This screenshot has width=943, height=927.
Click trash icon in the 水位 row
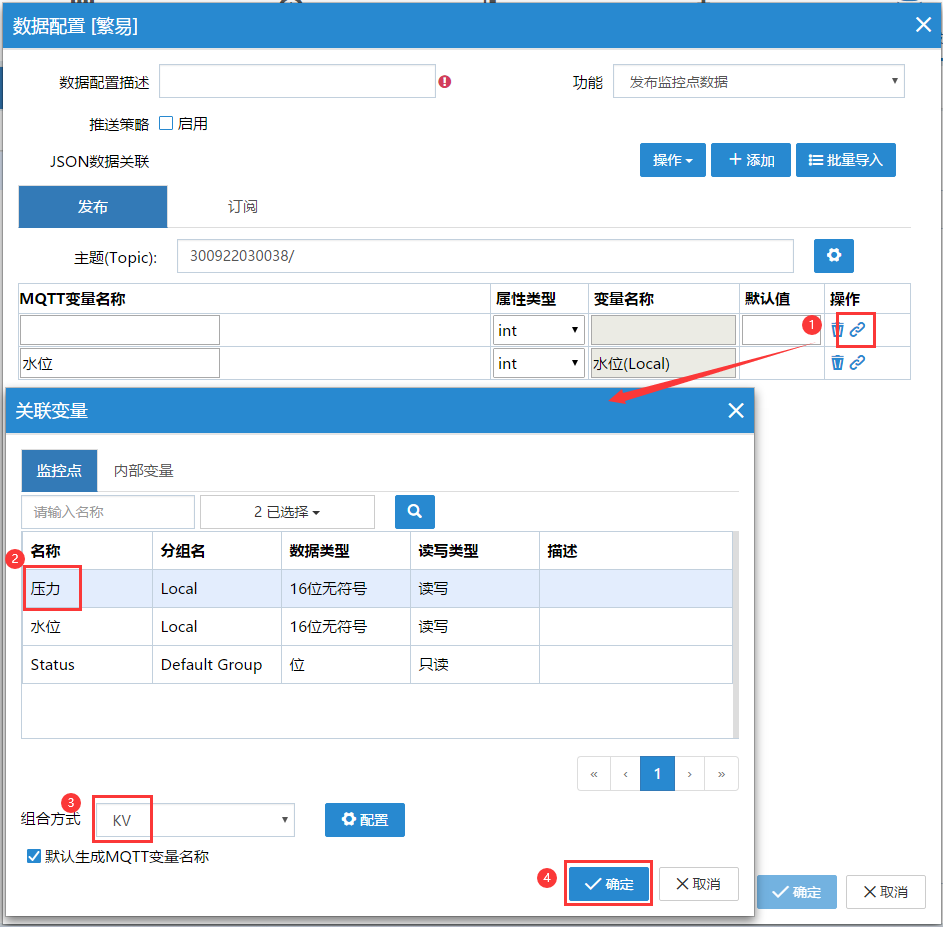click(837, 363)
